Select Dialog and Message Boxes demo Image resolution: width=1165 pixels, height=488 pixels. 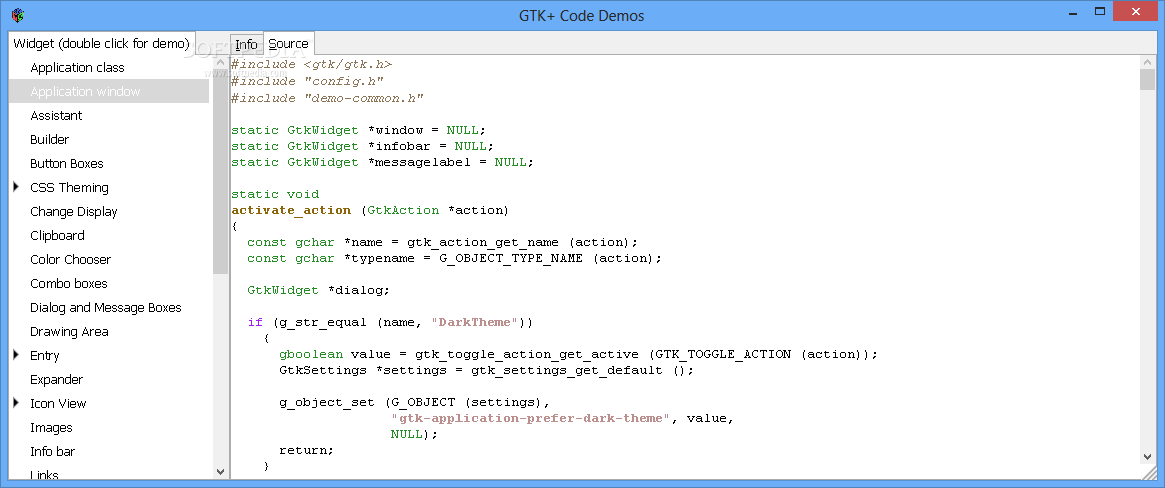click(106, 308)
